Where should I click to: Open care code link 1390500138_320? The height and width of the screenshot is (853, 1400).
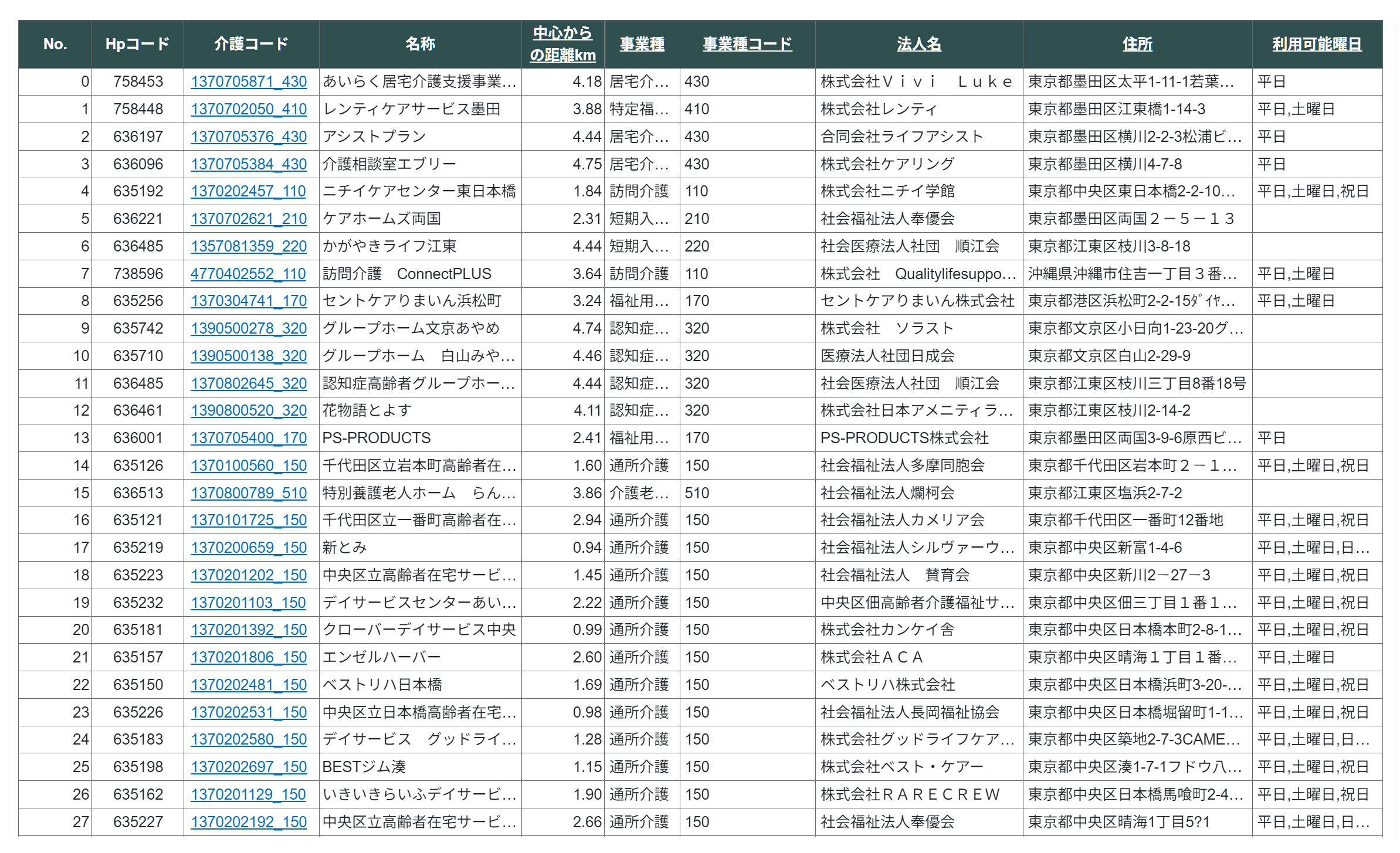tap(249, 356)
